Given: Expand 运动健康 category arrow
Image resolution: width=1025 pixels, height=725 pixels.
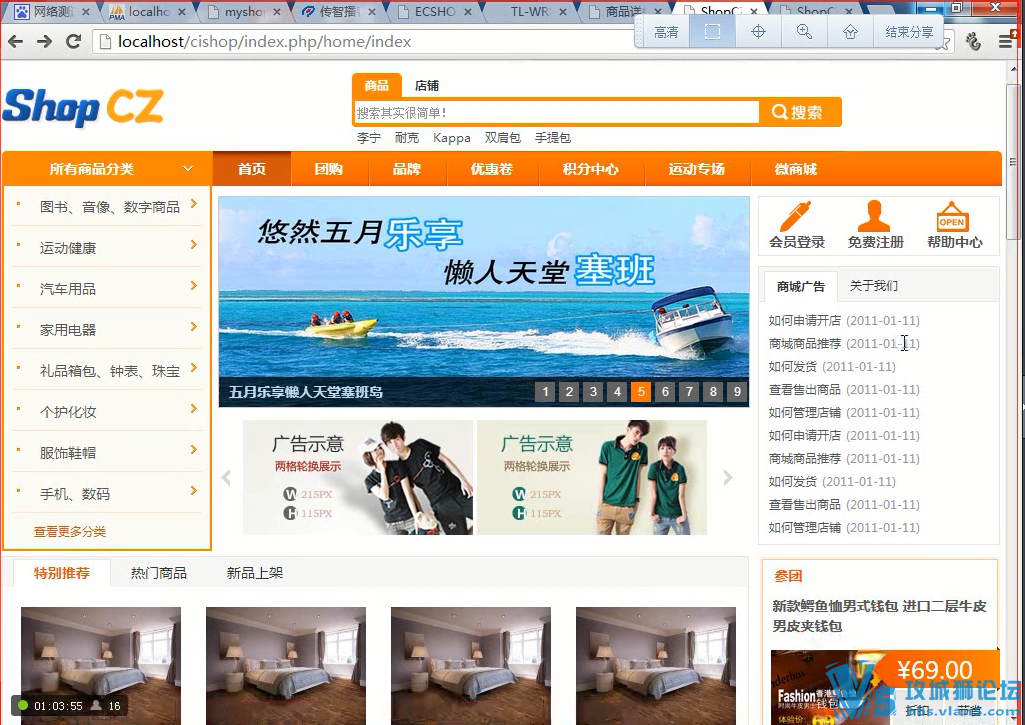Looking at the screenshot, I should pyautogui.click(x=193, y=245).
